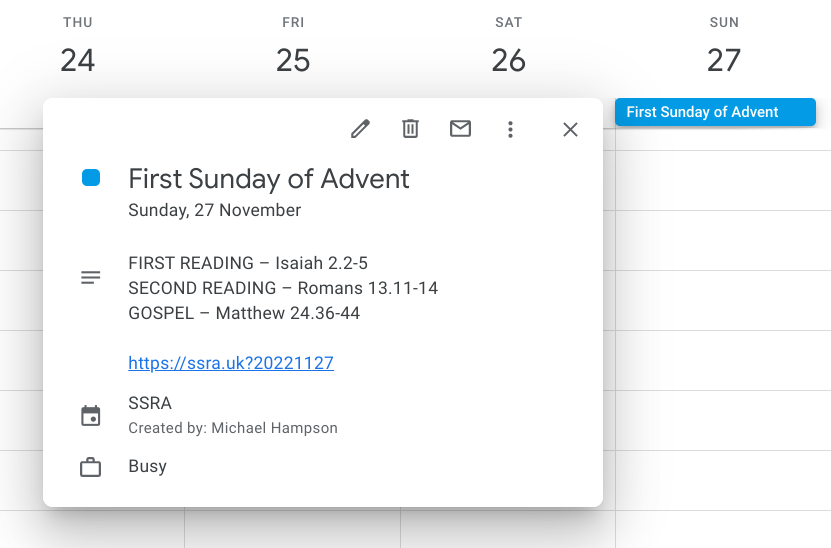The image size is (831, 548).
Task: Click the SSRA calendar name
Action: (x=150, y=403)
